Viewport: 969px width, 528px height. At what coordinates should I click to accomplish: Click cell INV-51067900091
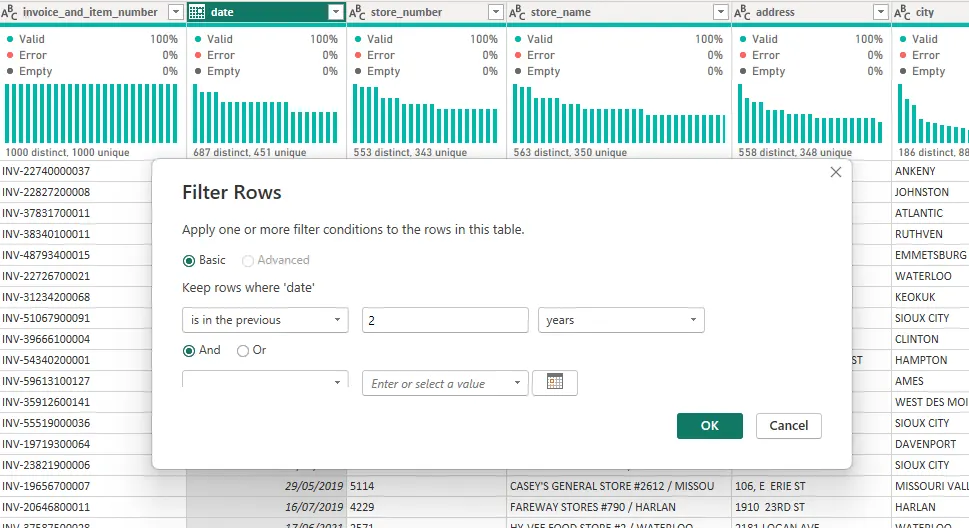click(76, 318)
